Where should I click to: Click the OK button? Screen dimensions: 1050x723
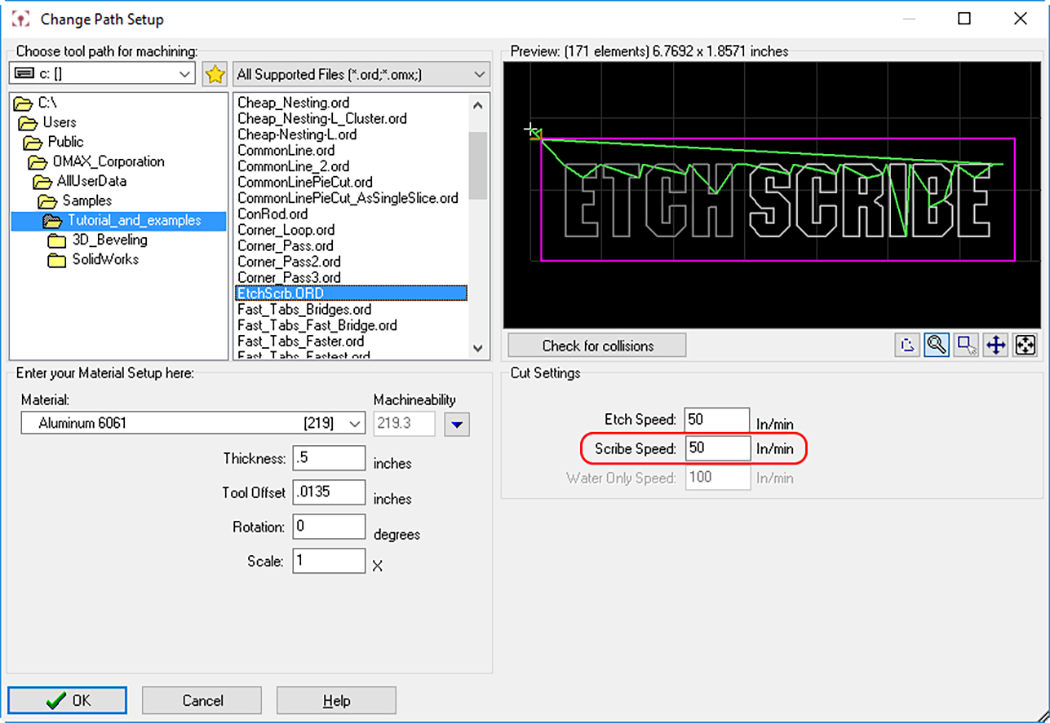[x=68, y=700]
